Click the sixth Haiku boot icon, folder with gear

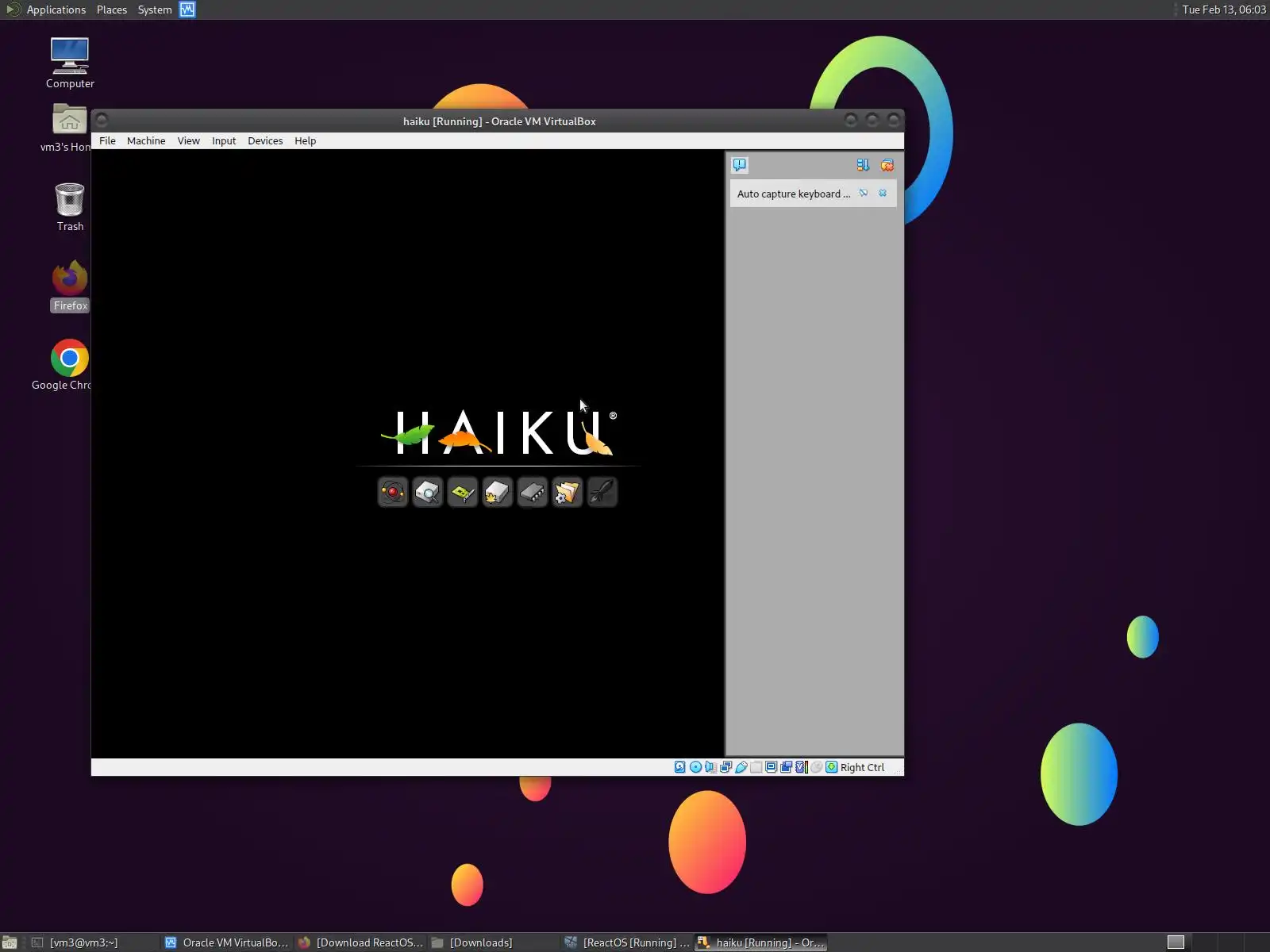[568, 493]
